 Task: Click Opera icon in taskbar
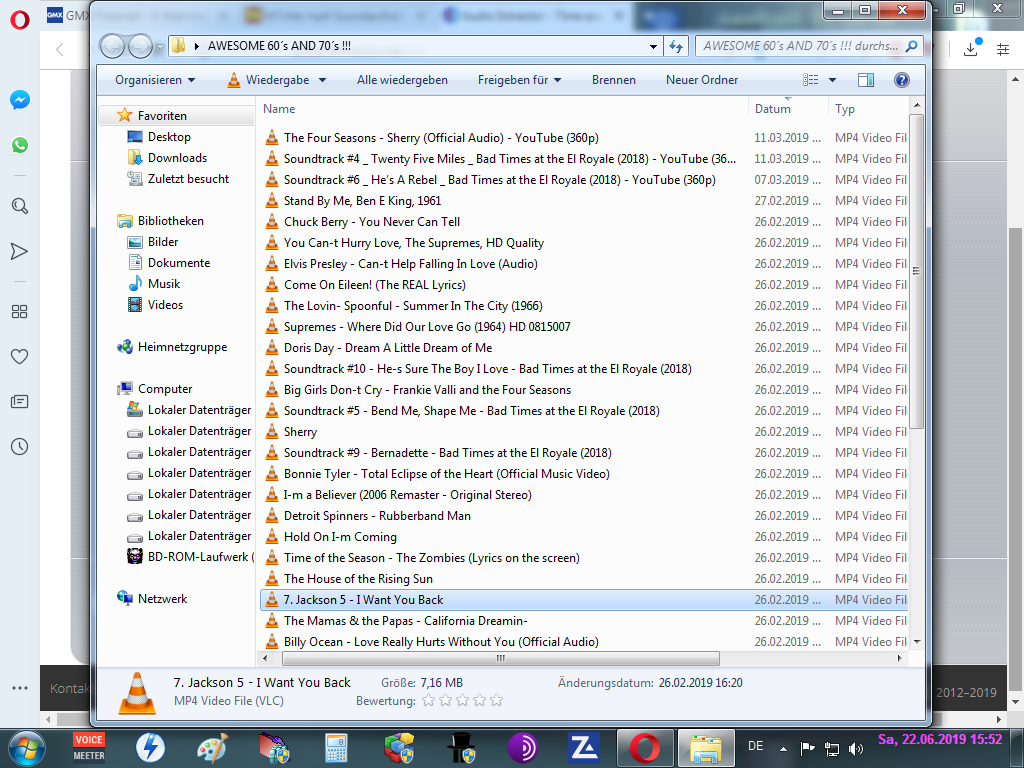tap(645, 748)
